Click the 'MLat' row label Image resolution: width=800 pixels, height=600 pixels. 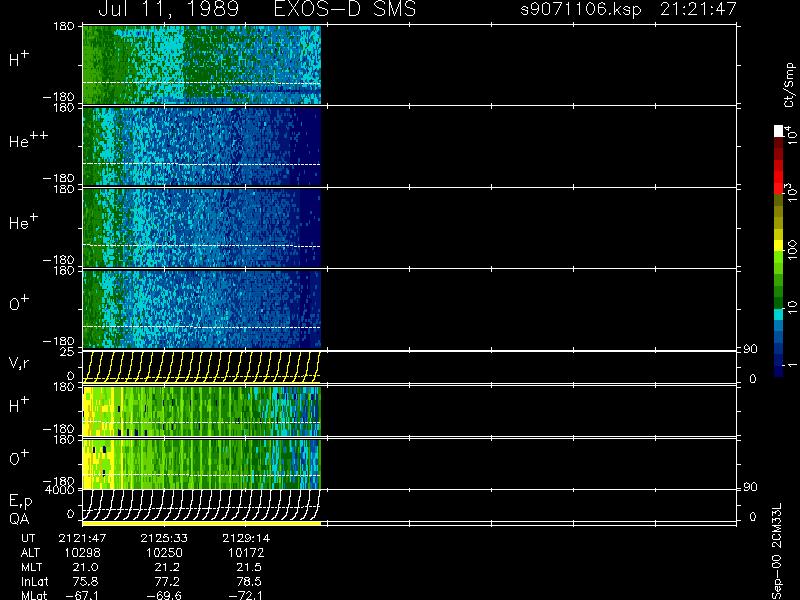point(34,595)
